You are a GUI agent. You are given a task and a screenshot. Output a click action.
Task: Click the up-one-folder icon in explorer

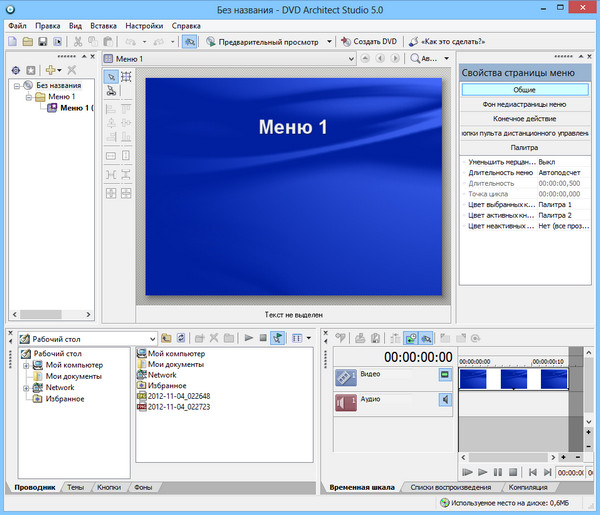coord(166,339)
